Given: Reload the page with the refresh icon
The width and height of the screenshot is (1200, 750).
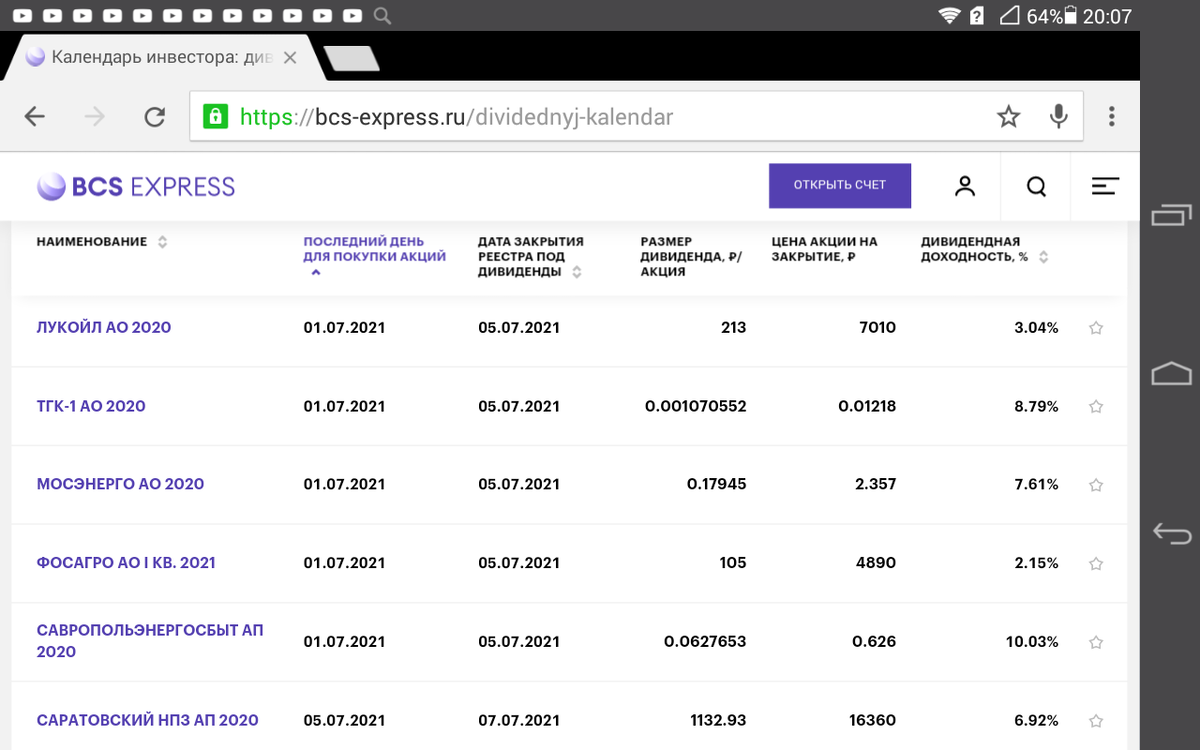Looking at the screenshot, I should pyautogui.click(x=154, y=117).
